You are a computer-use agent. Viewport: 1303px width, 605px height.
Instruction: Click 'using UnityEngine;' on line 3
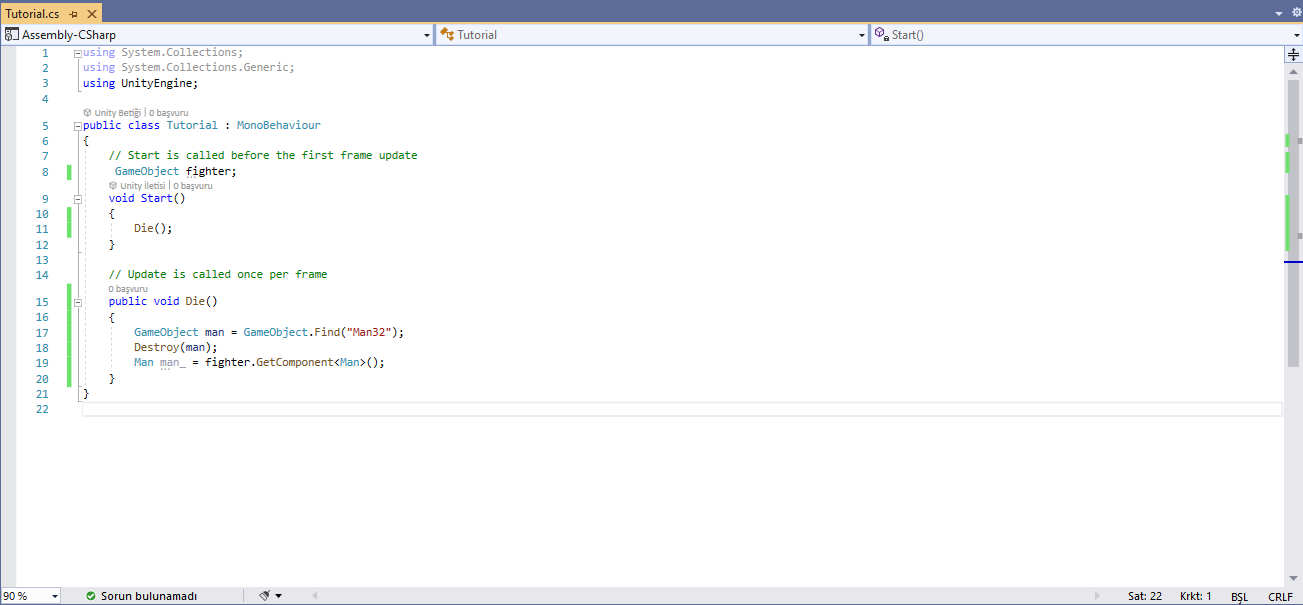141,84
